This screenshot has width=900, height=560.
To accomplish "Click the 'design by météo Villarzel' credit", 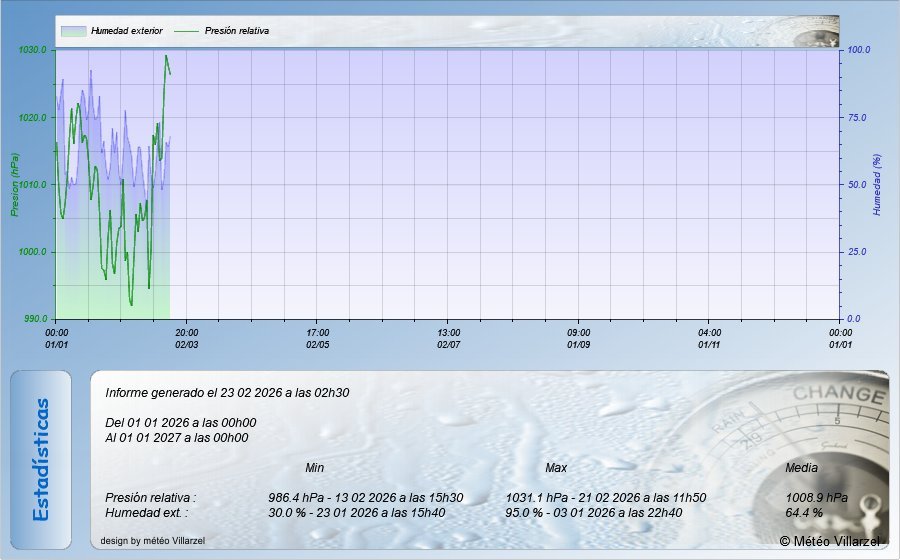I will click(153, 541).
